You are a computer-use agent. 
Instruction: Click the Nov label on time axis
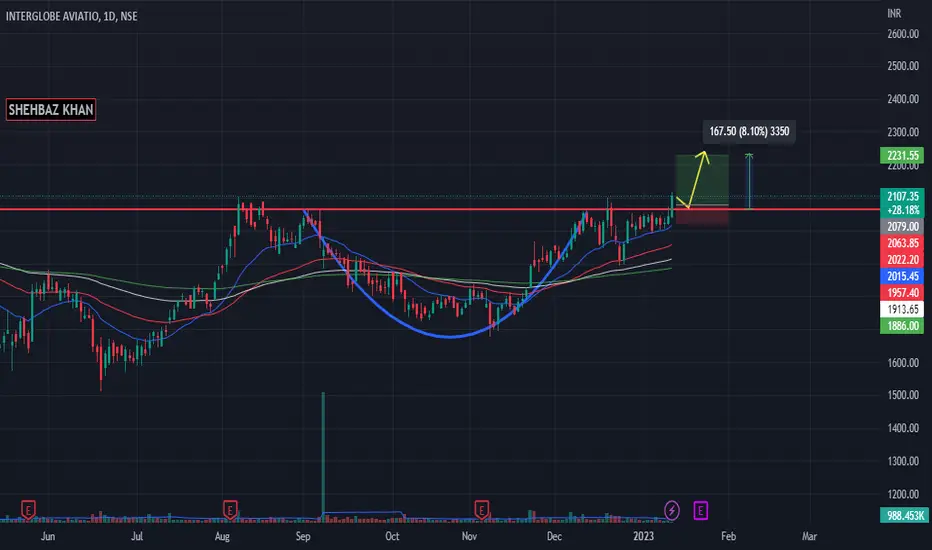click(469, 536)
